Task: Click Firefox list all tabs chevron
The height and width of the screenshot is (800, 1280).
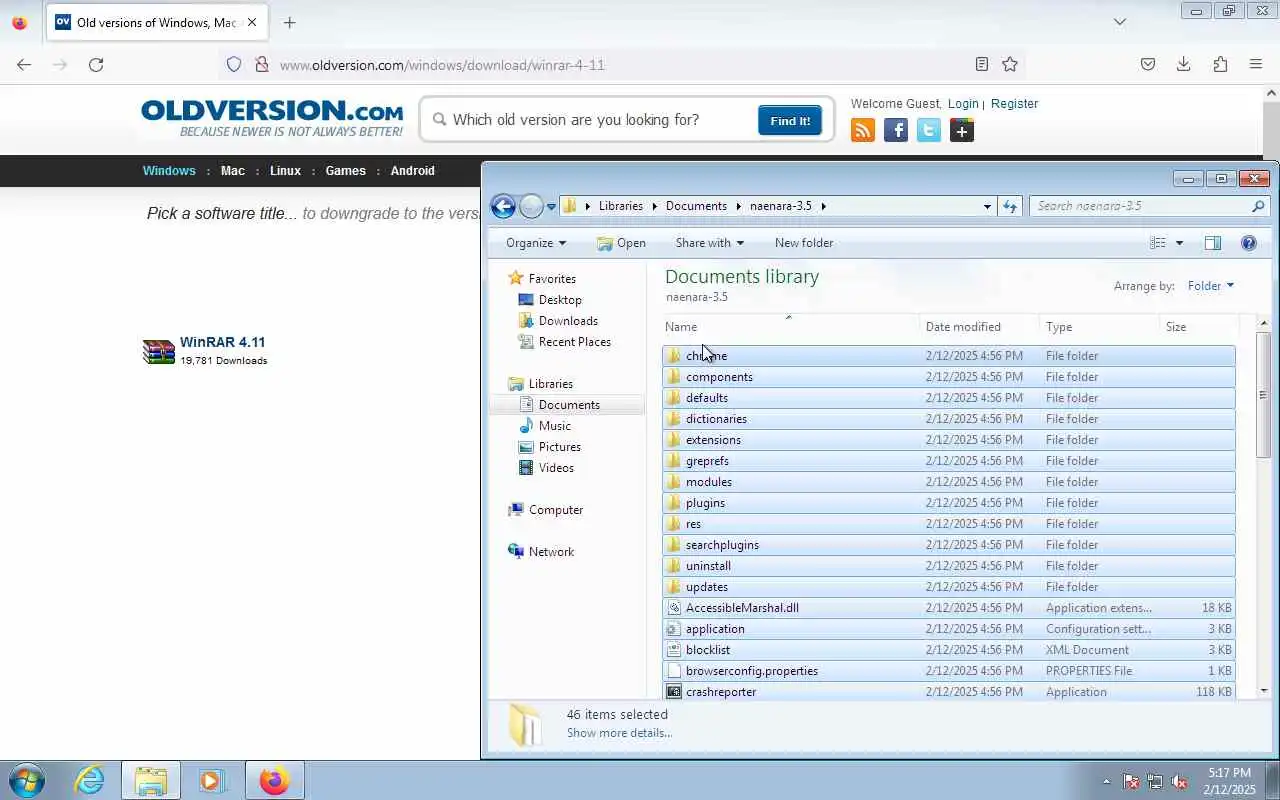Action: point(1120,22)
